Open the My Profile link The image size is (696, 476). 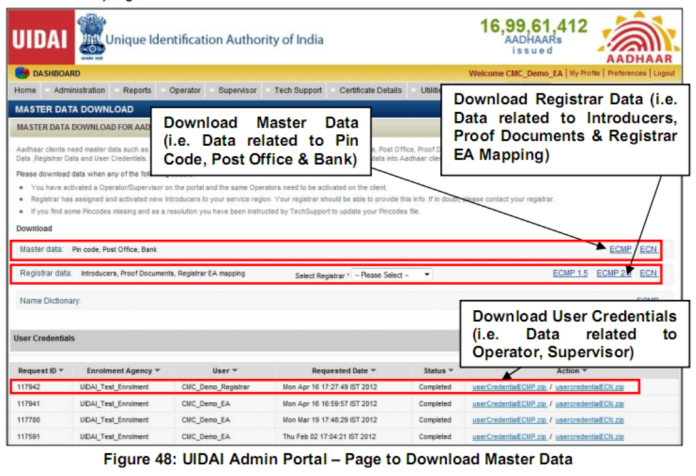click(585, 73)
